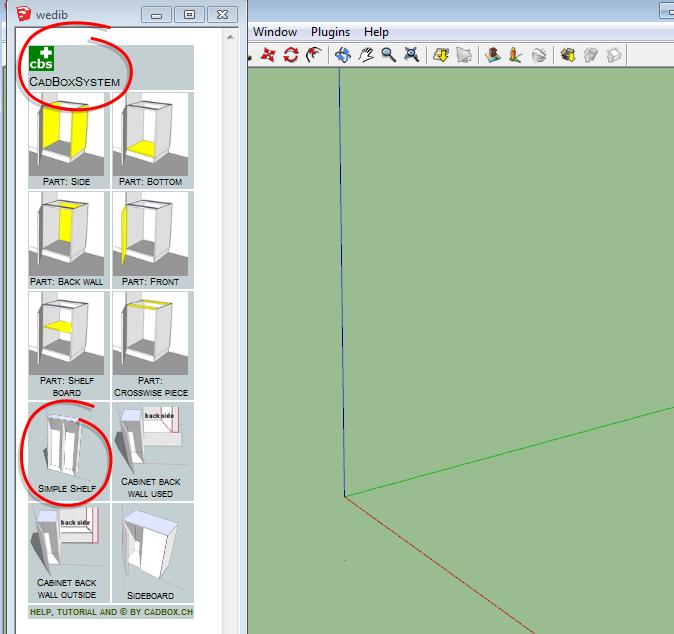This screenshot has height=634, width=674.
Task: Click the Get Models yellow arrow icon
Action: pos(441,55)
